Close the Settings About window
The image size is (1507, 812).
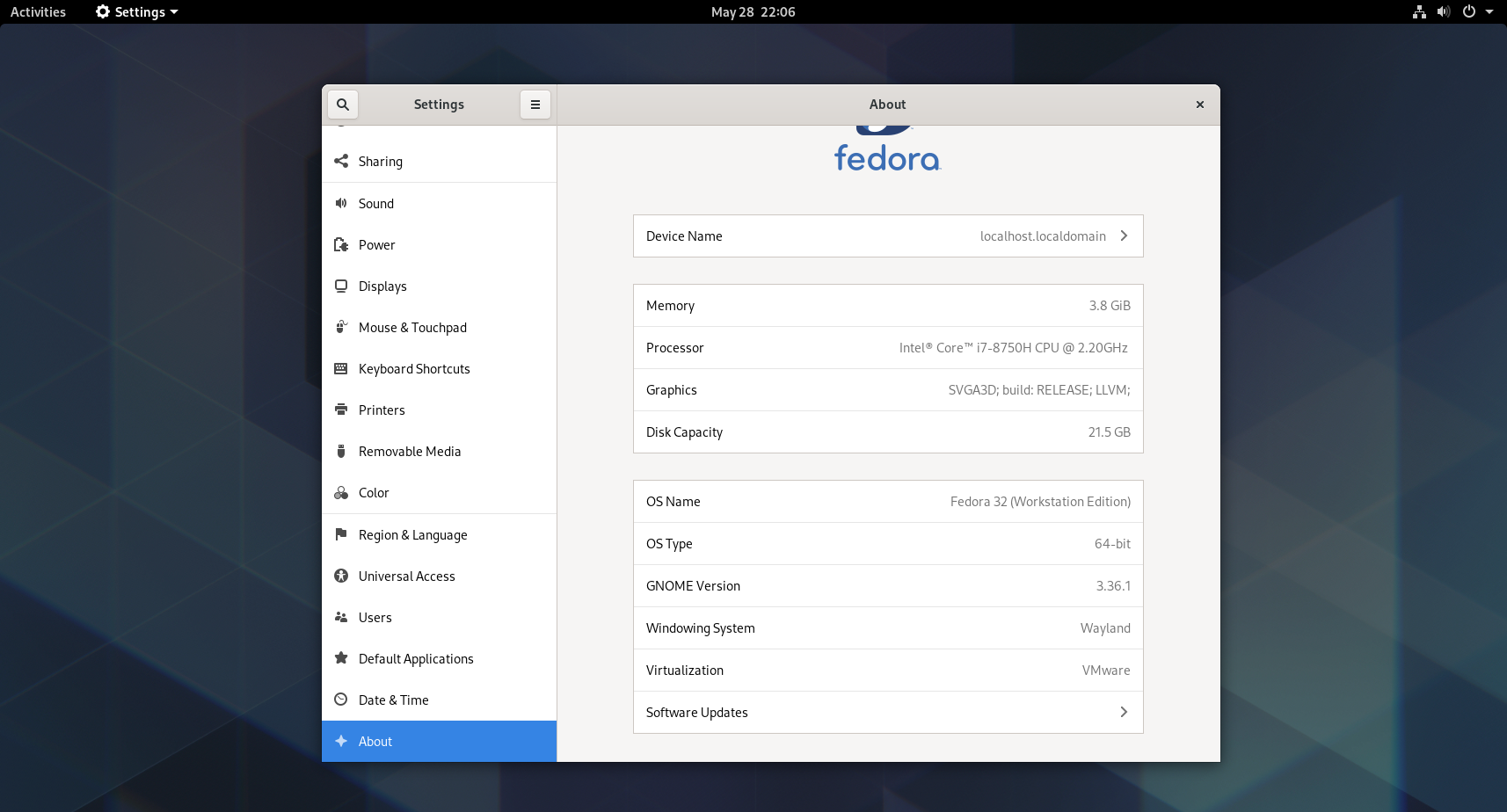(1199, 105)
